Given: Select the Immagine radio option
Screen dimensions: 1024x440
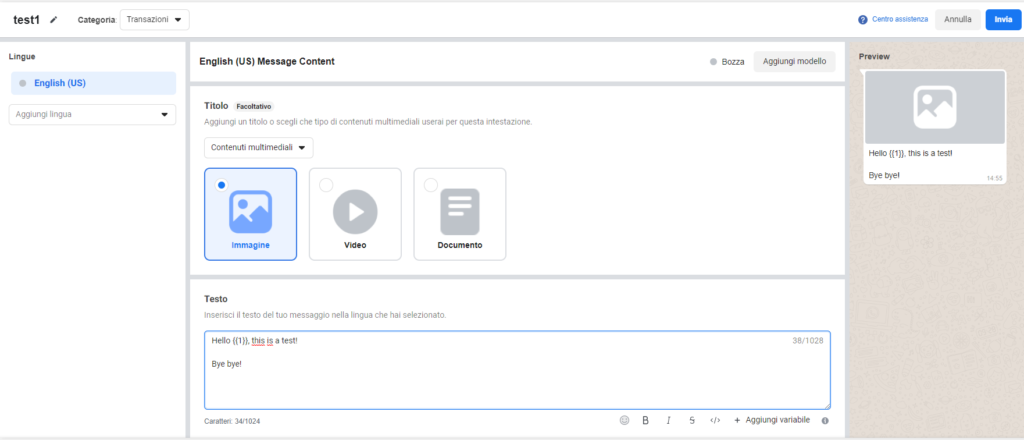Looking at the screenshot, I should (221, 185).
